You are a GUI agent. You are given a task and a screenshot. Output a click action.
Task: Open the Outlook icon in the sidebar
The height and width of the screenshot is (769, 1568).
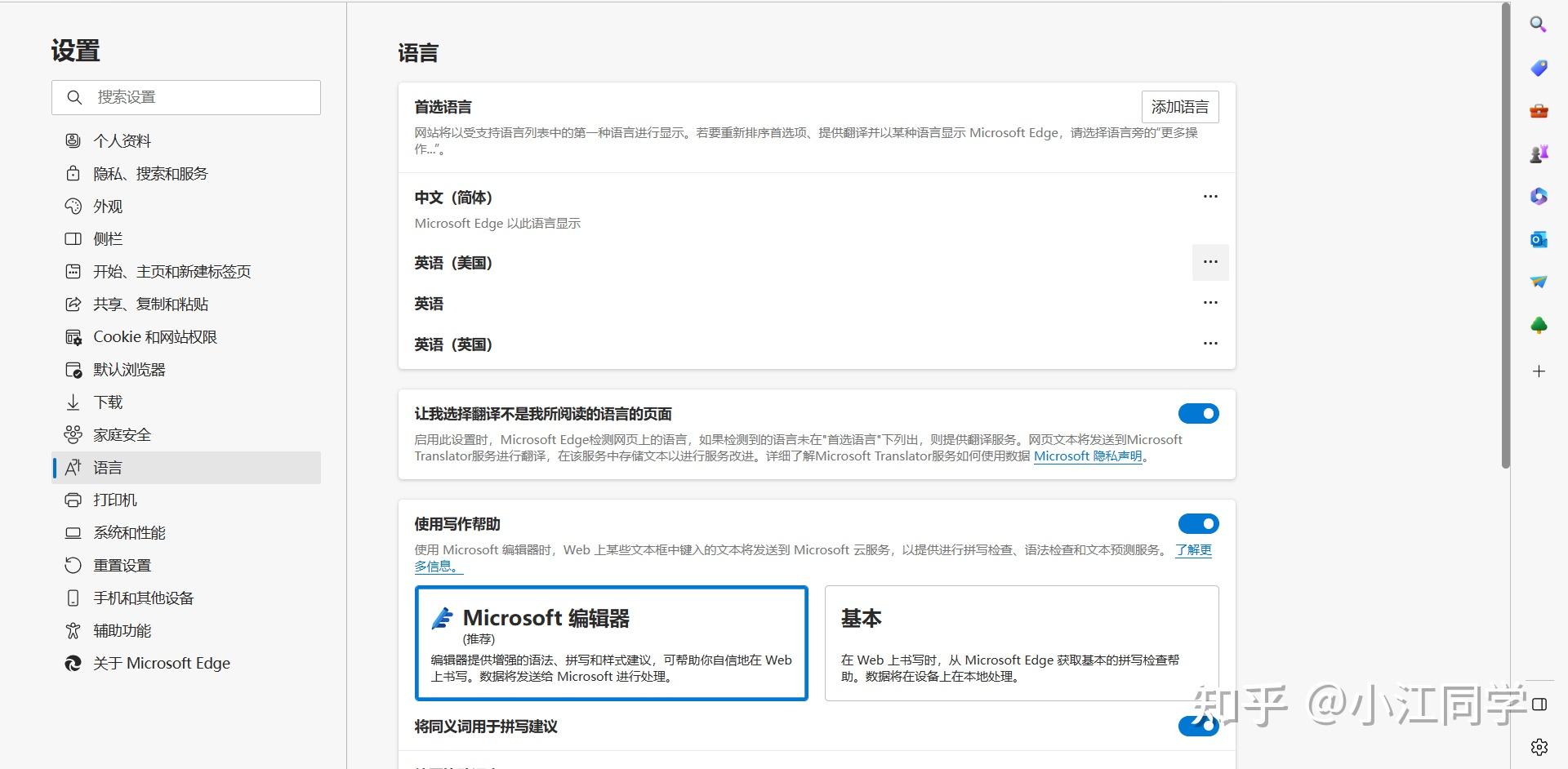[x=1539, y=239]
